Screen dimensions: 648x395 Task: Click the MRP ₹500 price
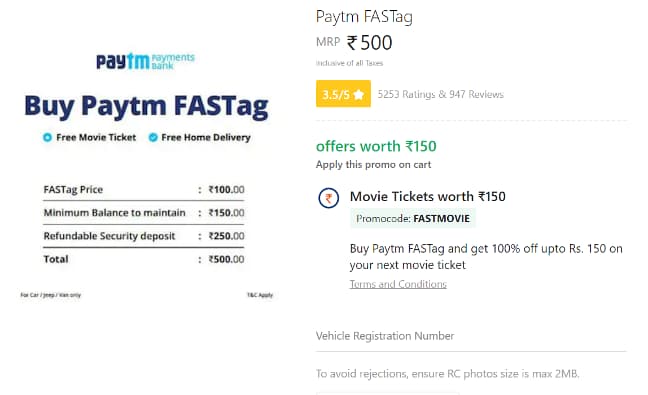[354, 43]
